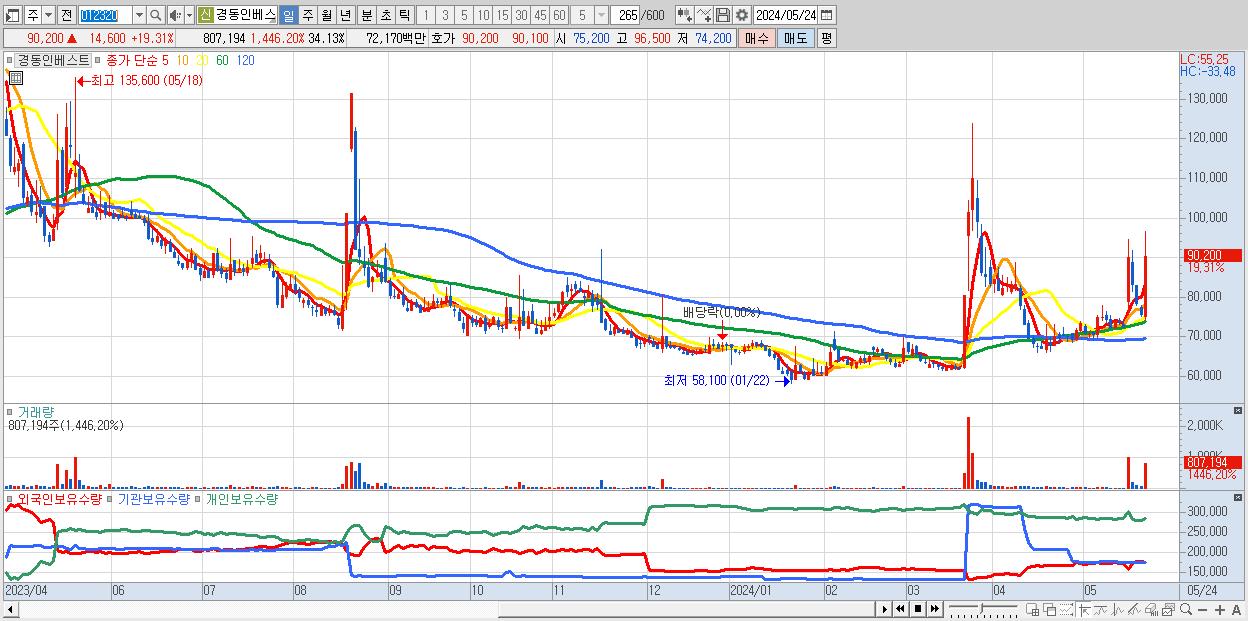Screen dimensions: 1248x621
Task: Click the candle count field showing 265
Action: pyautogui.click(x=625, y=15)
